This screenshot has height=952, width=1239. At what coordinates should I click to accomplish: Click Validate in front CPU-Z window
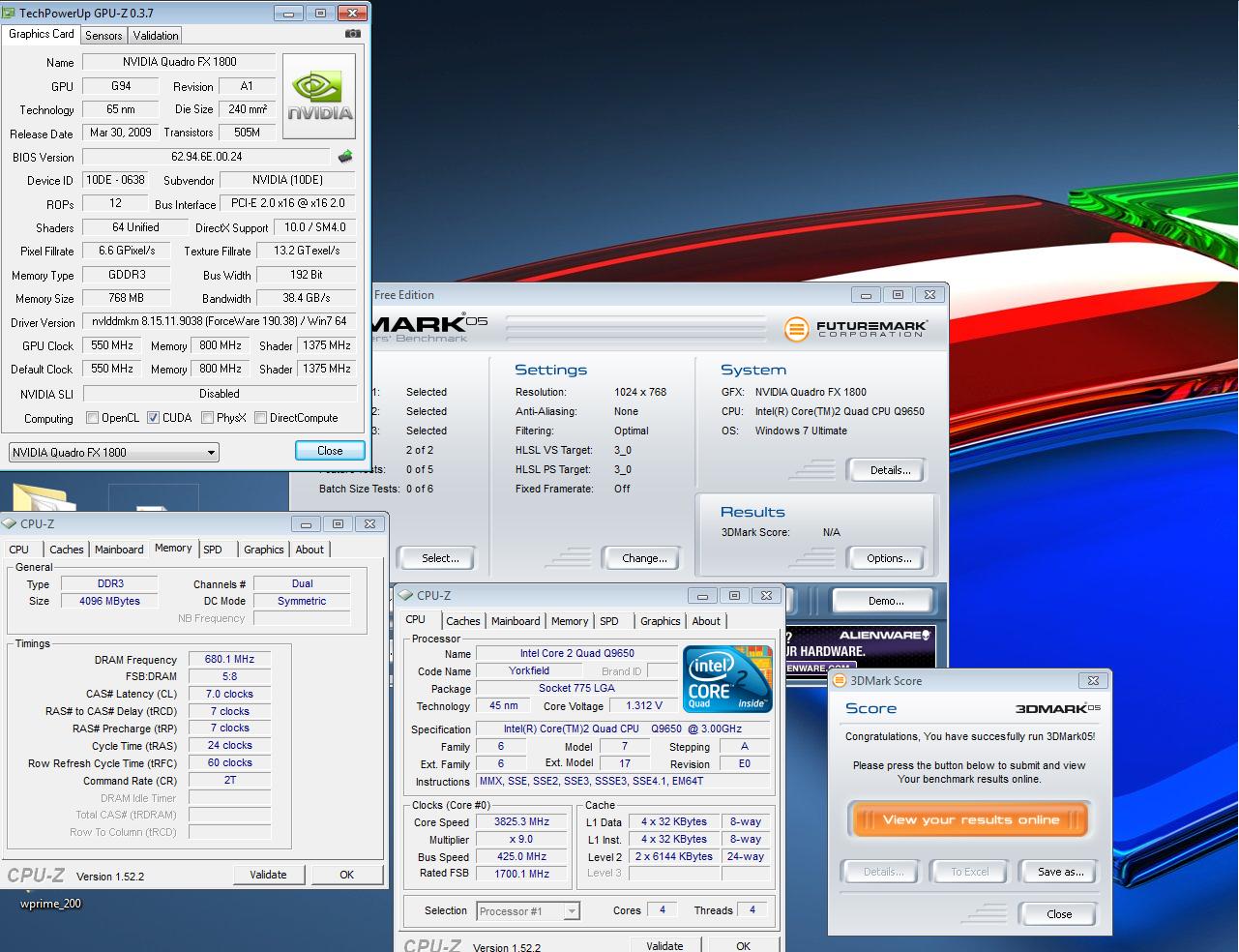point(664,945)
